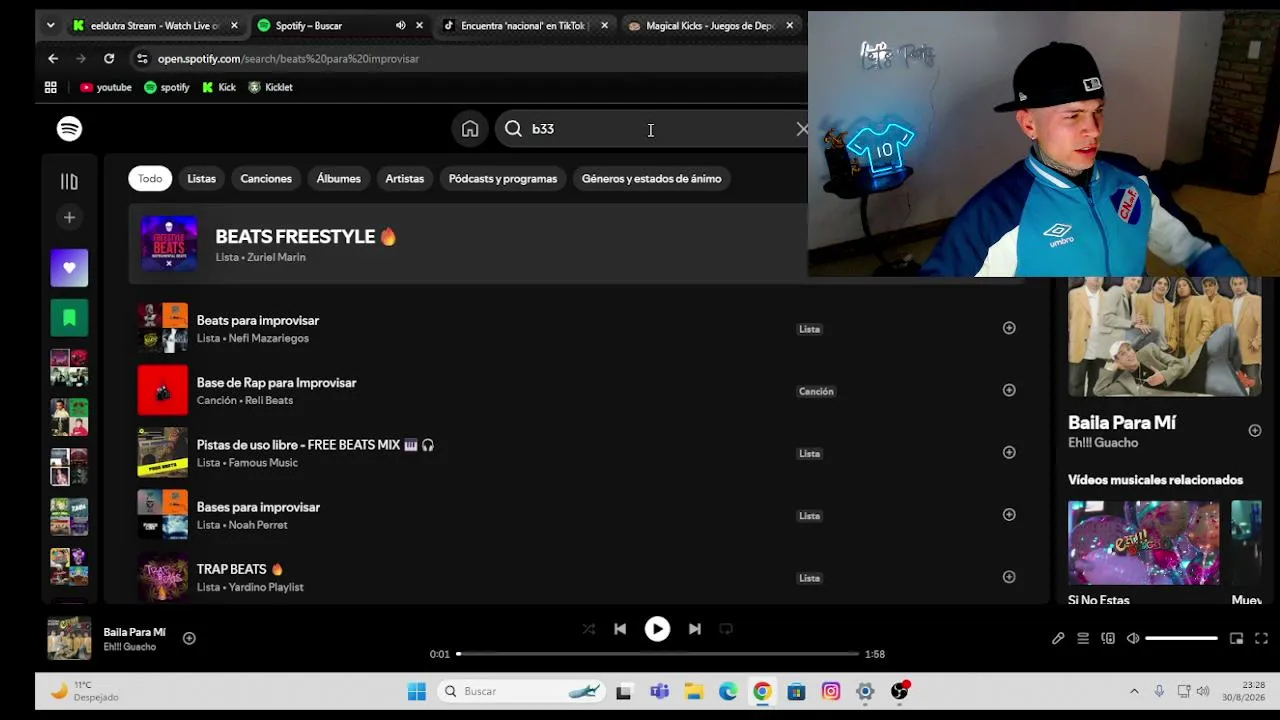1280x720 pixels.
Task: Select the Todo filter chip
Action: pyautogui.click(x=150, y=179)
